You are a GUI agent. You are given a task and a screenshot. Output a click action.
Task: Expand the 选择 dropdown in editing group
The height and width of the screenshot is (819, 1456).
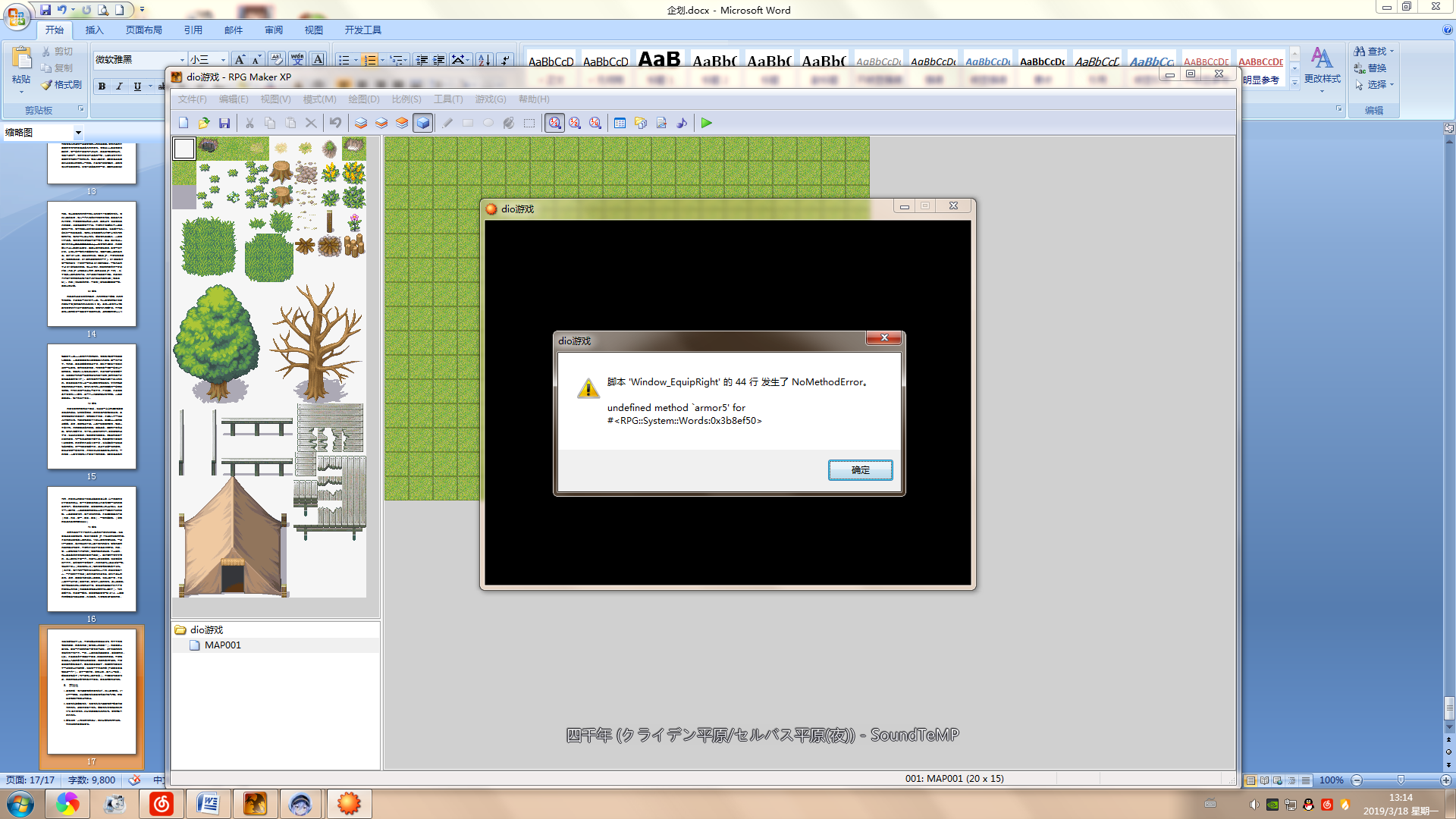(x=1392, y=85)
